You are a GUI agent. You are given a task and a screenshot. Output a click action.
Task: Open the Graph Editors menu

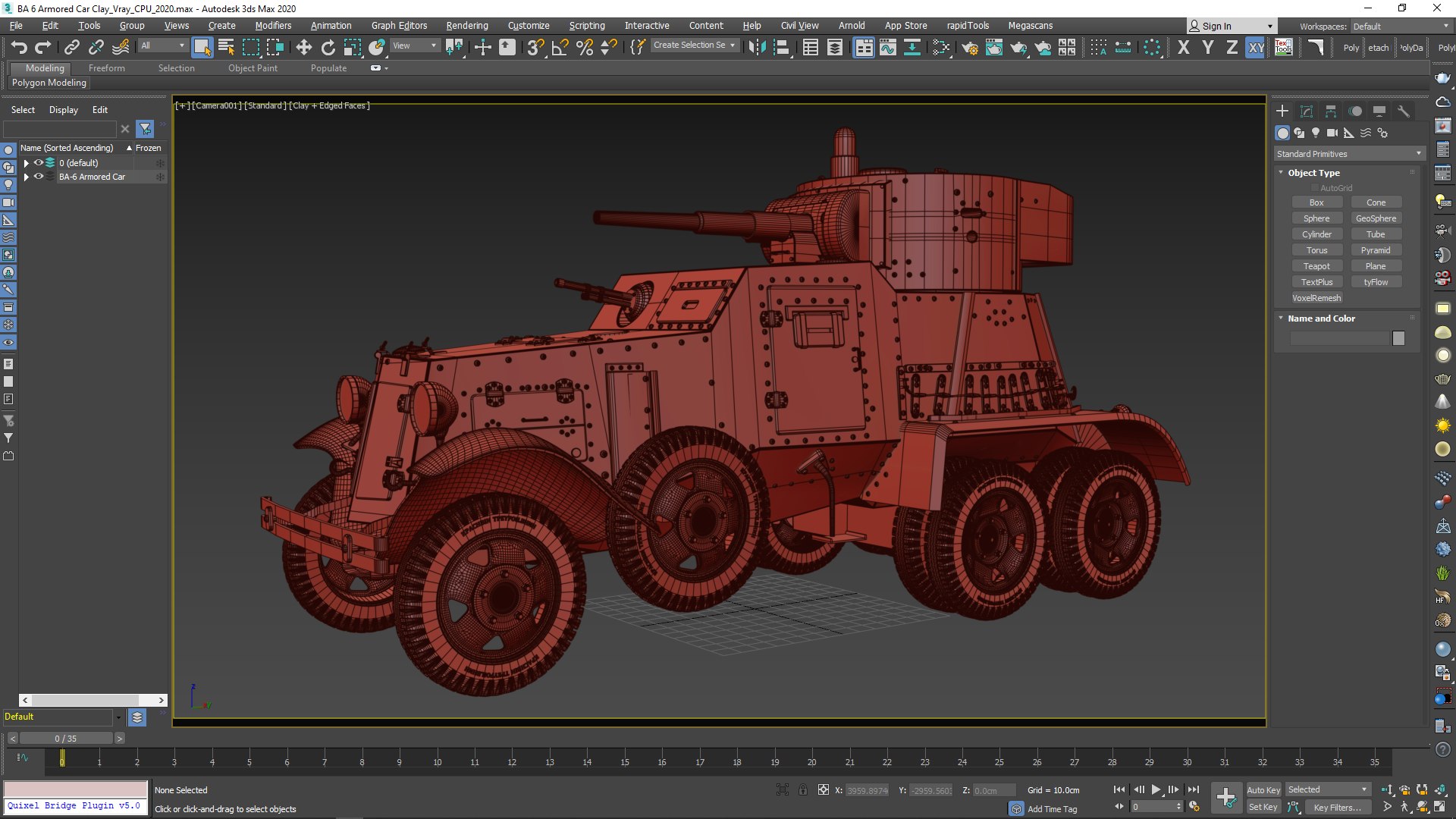(x=399, y=26)
